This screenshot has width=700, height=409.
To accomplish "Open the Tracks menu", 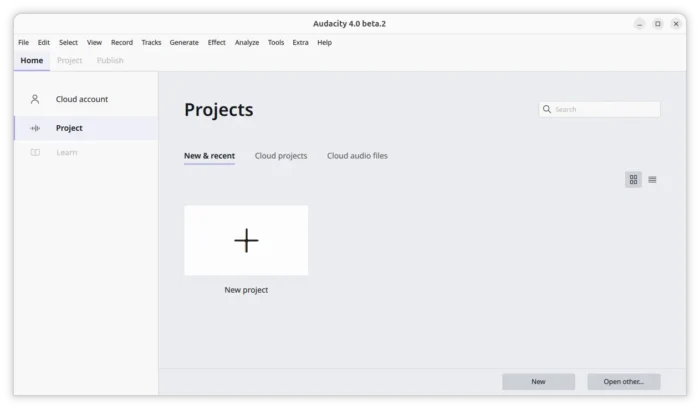I will click(151, 42).
